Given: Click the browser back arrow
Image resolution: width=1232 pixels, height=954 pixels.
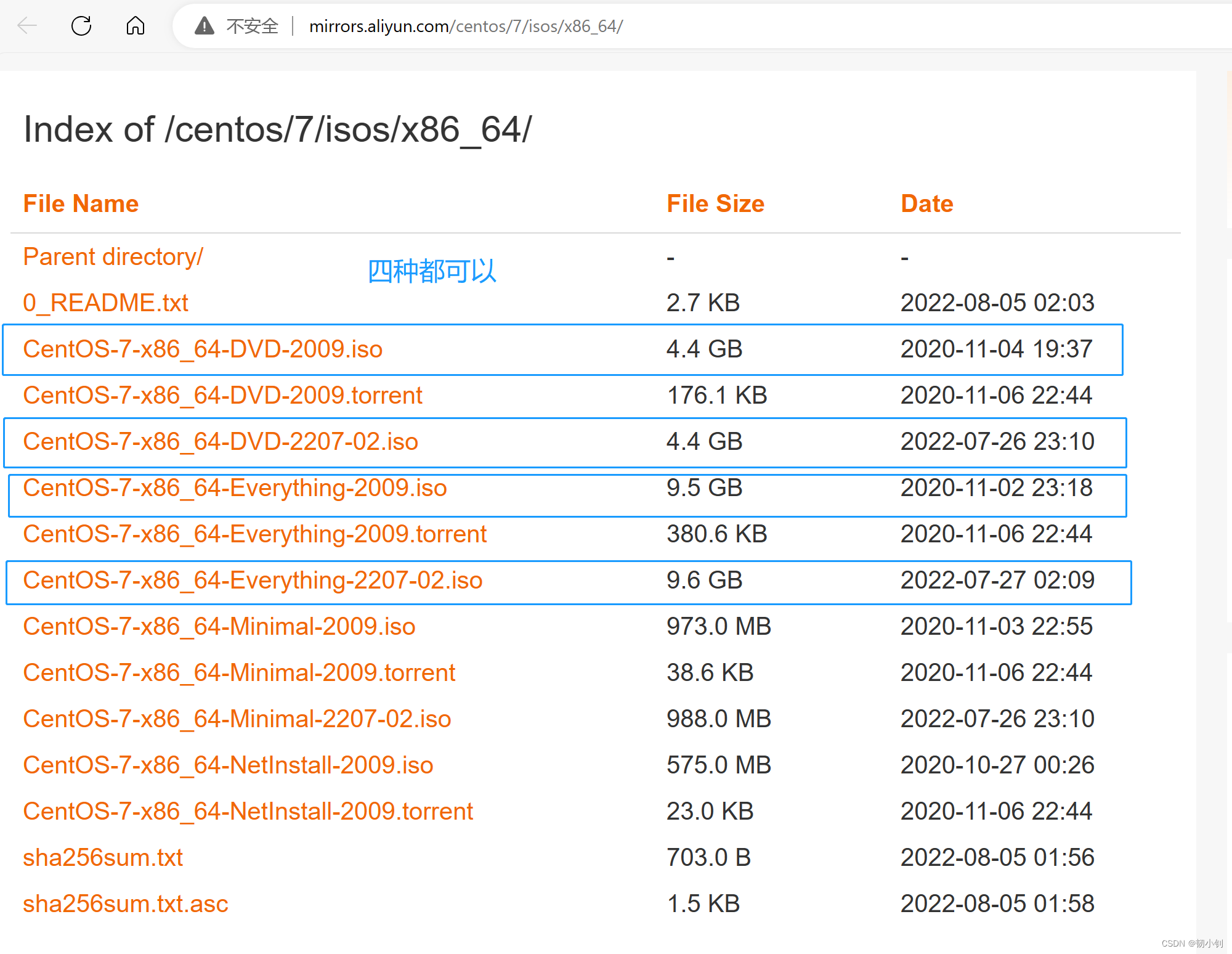Looking at the screenshot, I should click(x=27, y=26).
